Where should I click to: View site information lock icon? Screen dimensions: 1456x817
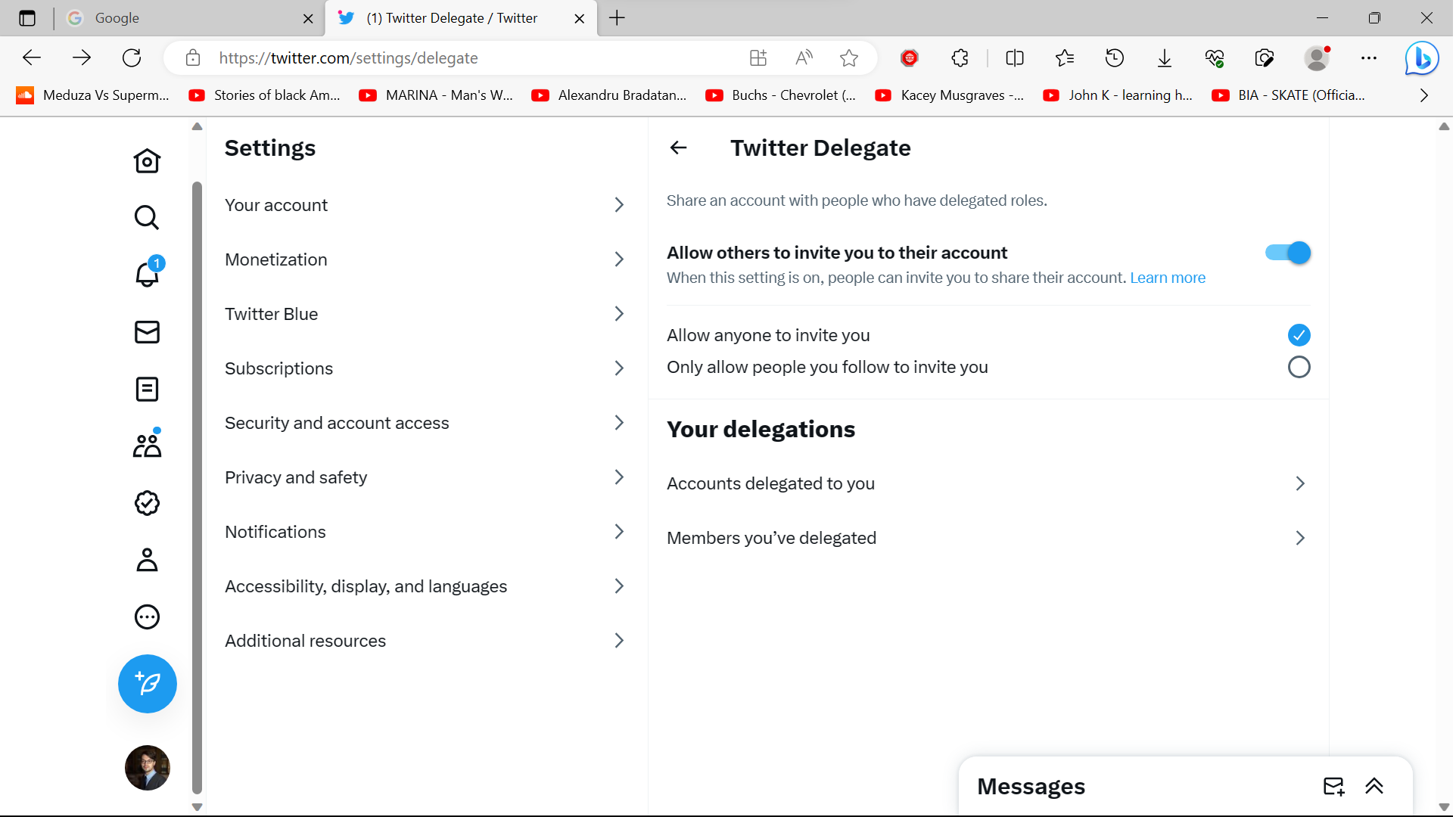click(x=193, y=58)
